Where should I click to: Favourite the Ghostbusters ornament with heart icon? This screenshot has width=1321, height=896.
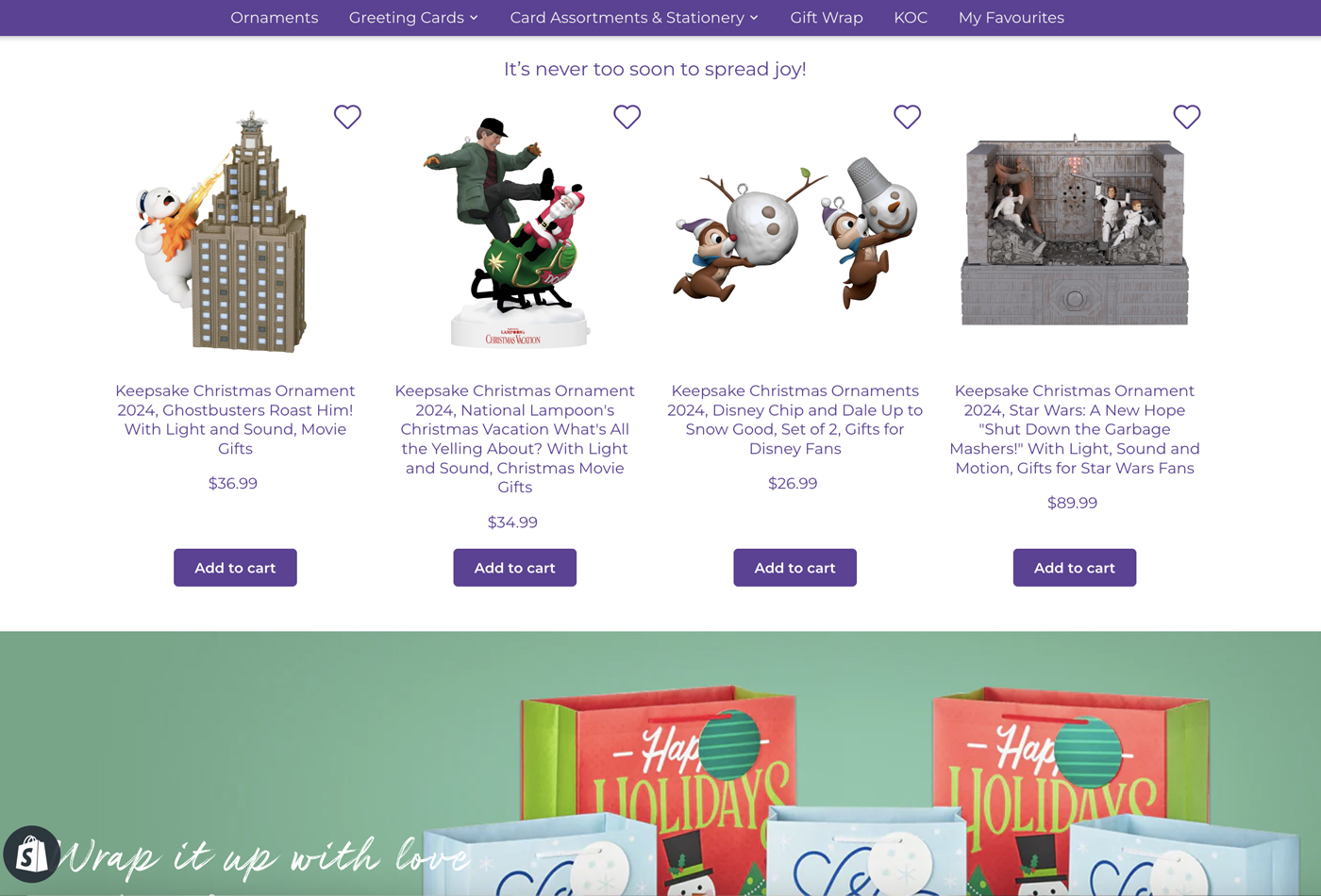347,117
